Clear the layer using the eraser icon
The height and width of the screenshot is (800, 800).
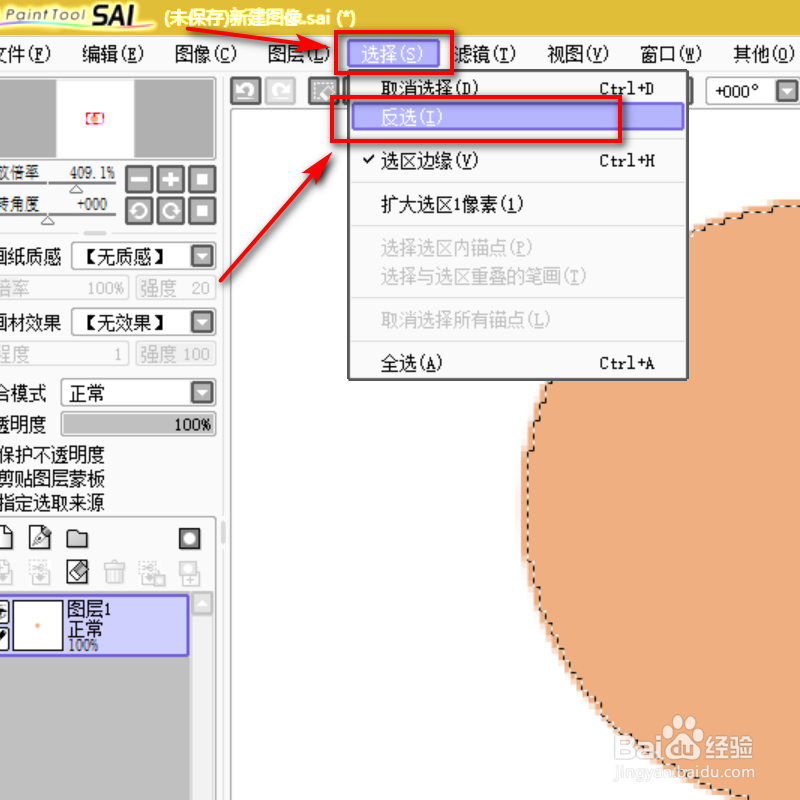point(77,571)
